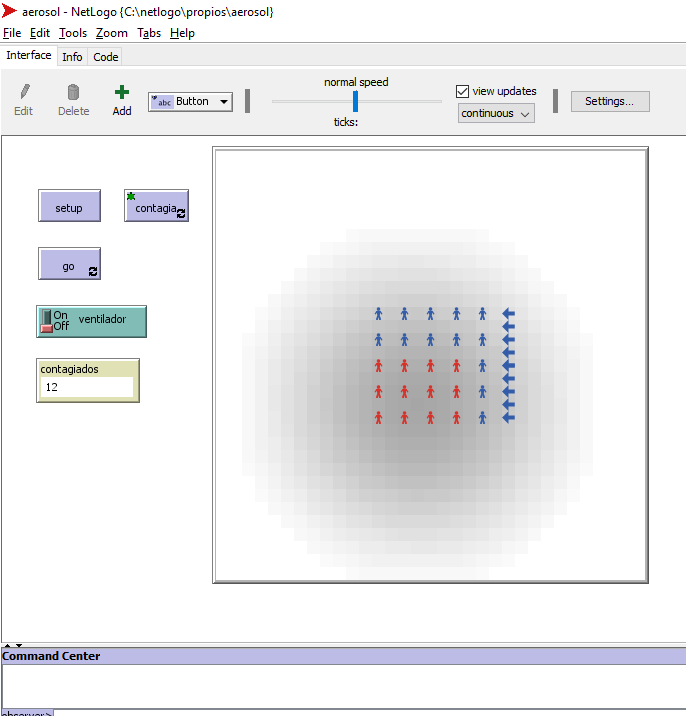Image resolution: width=686 pixels, height=716 pixels.
Task: Click the contagiados monitor value box
Action: pos(86,387)
